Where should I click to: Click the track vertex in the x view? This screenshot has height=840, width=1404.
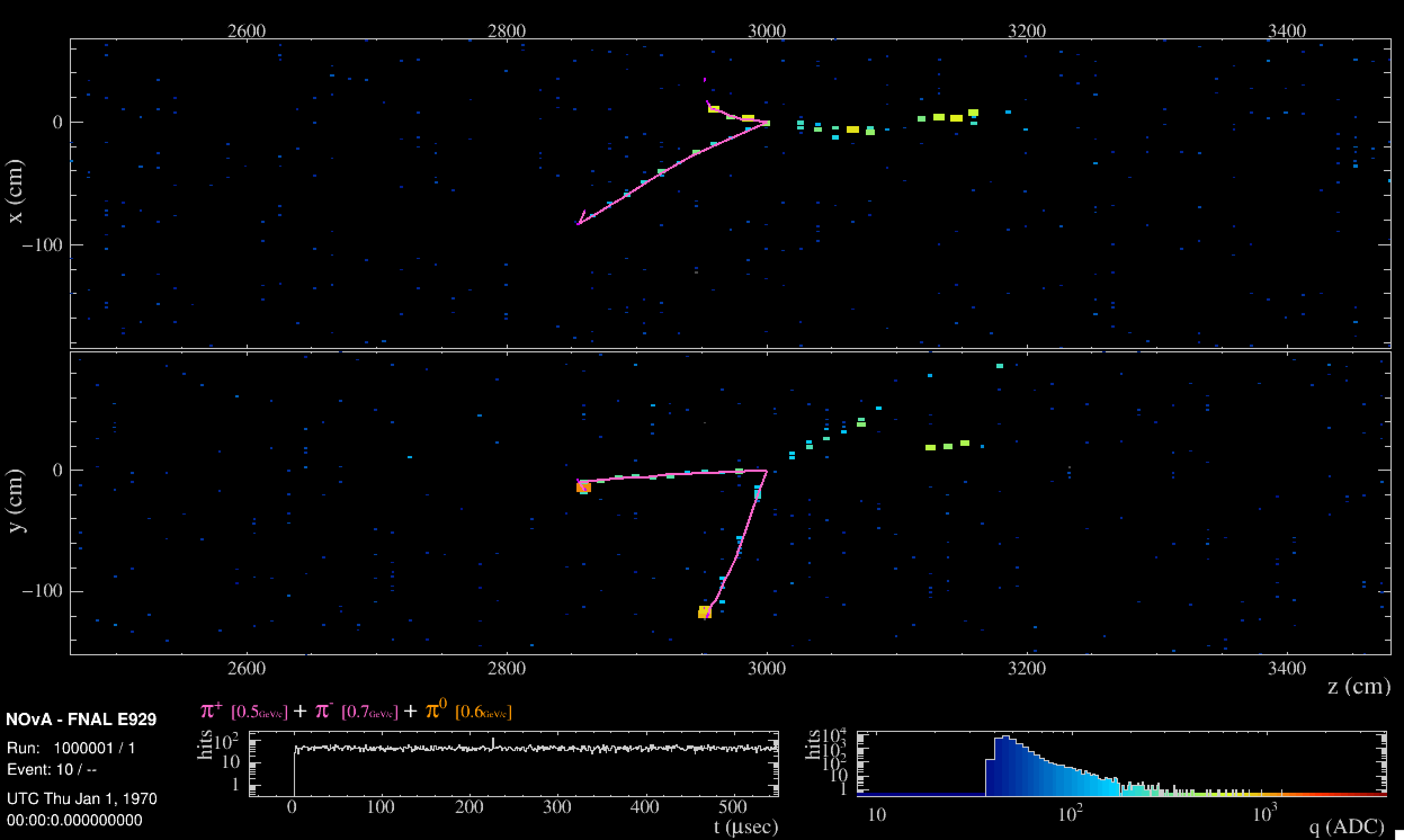point(767,122)
